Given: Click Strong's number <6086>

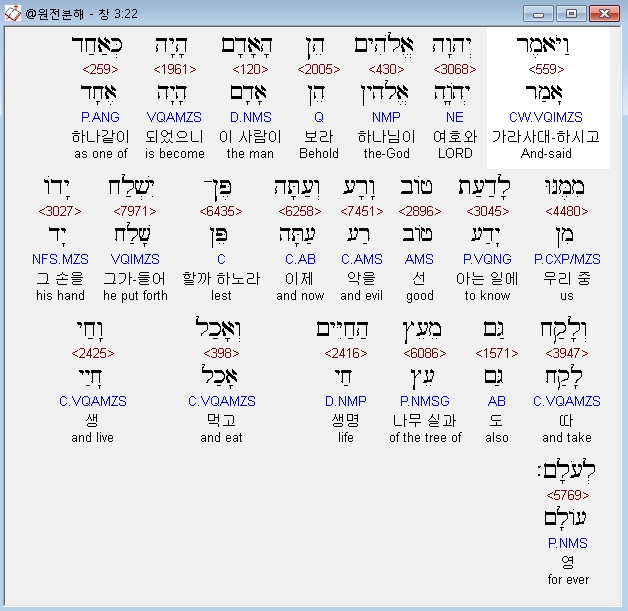Looking at the screenshot, I should click(425, 353).
